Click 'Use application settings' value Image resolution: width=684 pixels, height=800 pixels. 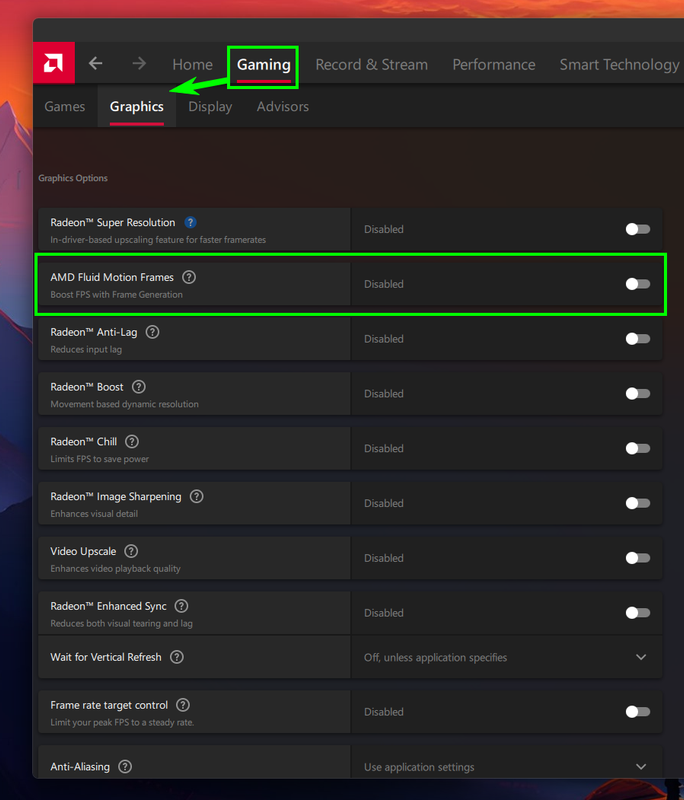click(x=419, y=767)
